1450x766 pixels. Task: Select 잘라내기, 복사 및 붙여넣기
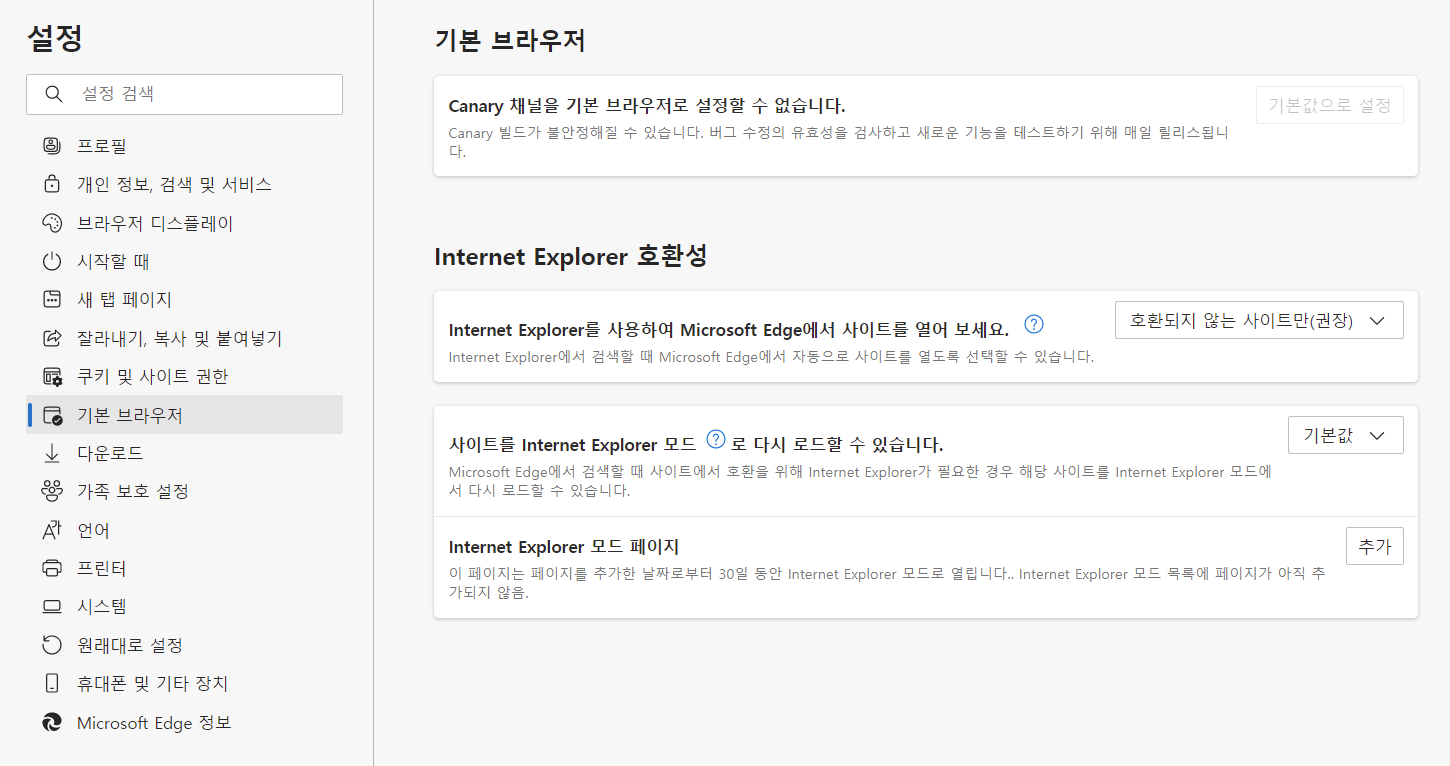184,338
